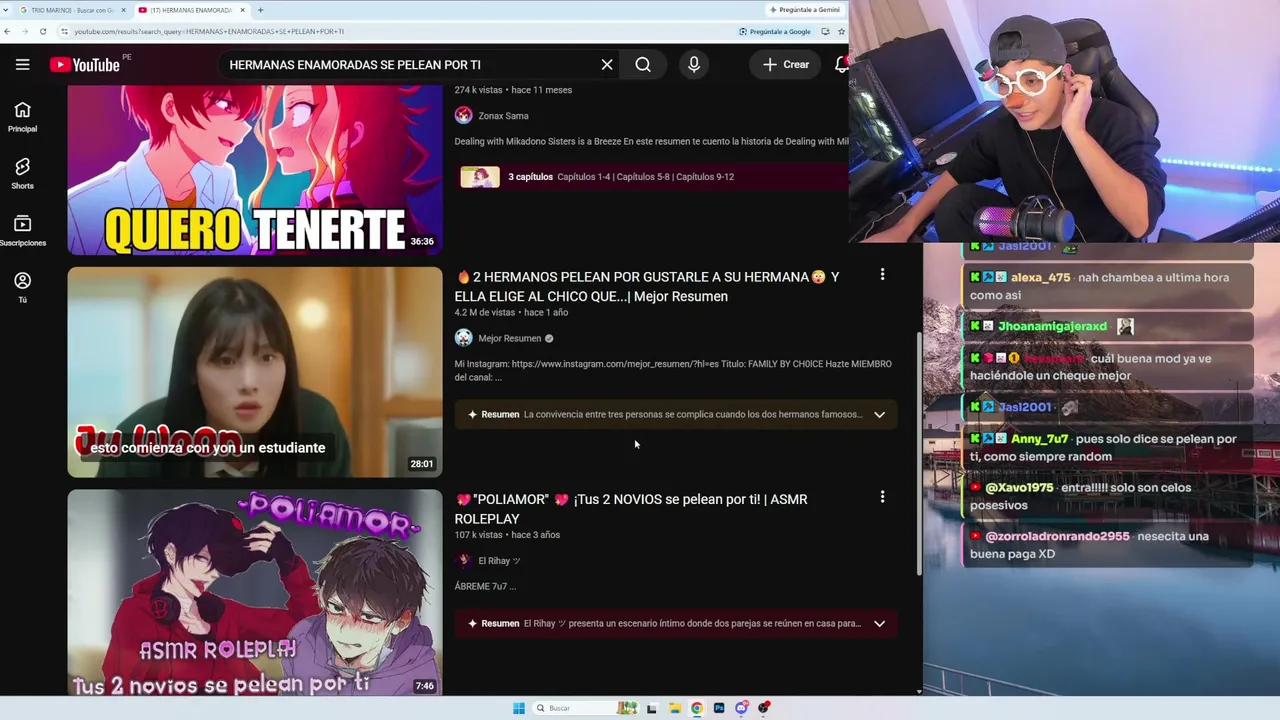Click the 'ÁBREME 7u7 ...' description text

486,586
